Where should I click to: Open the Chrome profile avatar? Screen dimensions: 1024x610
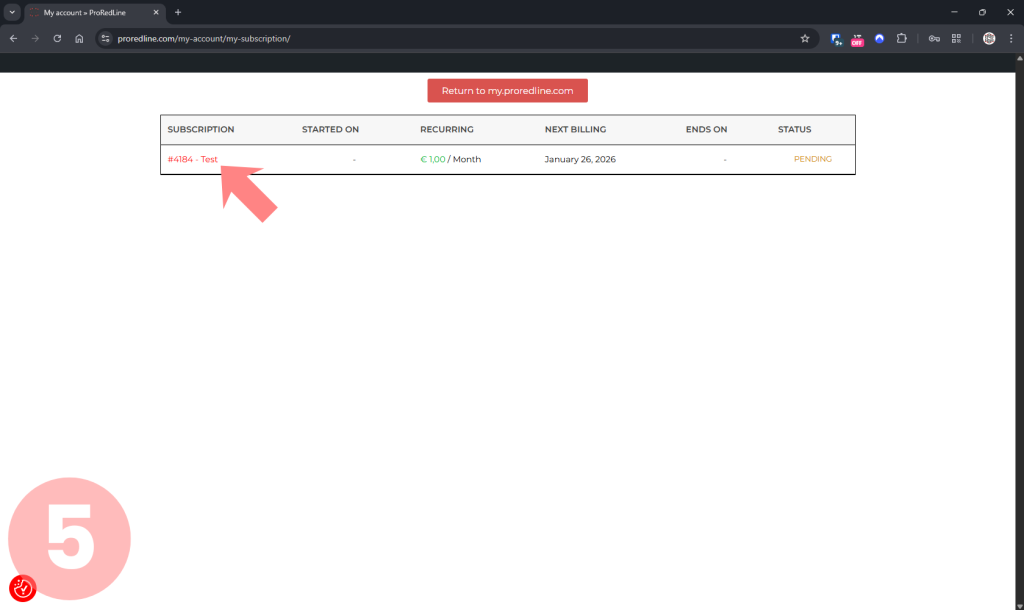point(989,39)
